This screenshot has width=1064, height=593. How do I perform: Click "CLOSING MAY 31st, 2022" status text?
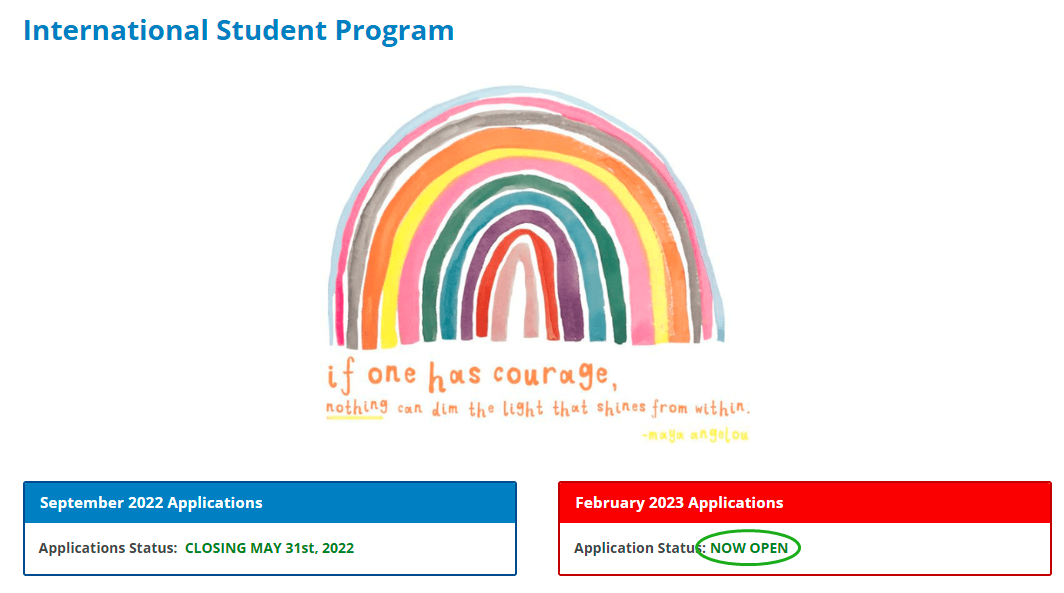(269, 548)
